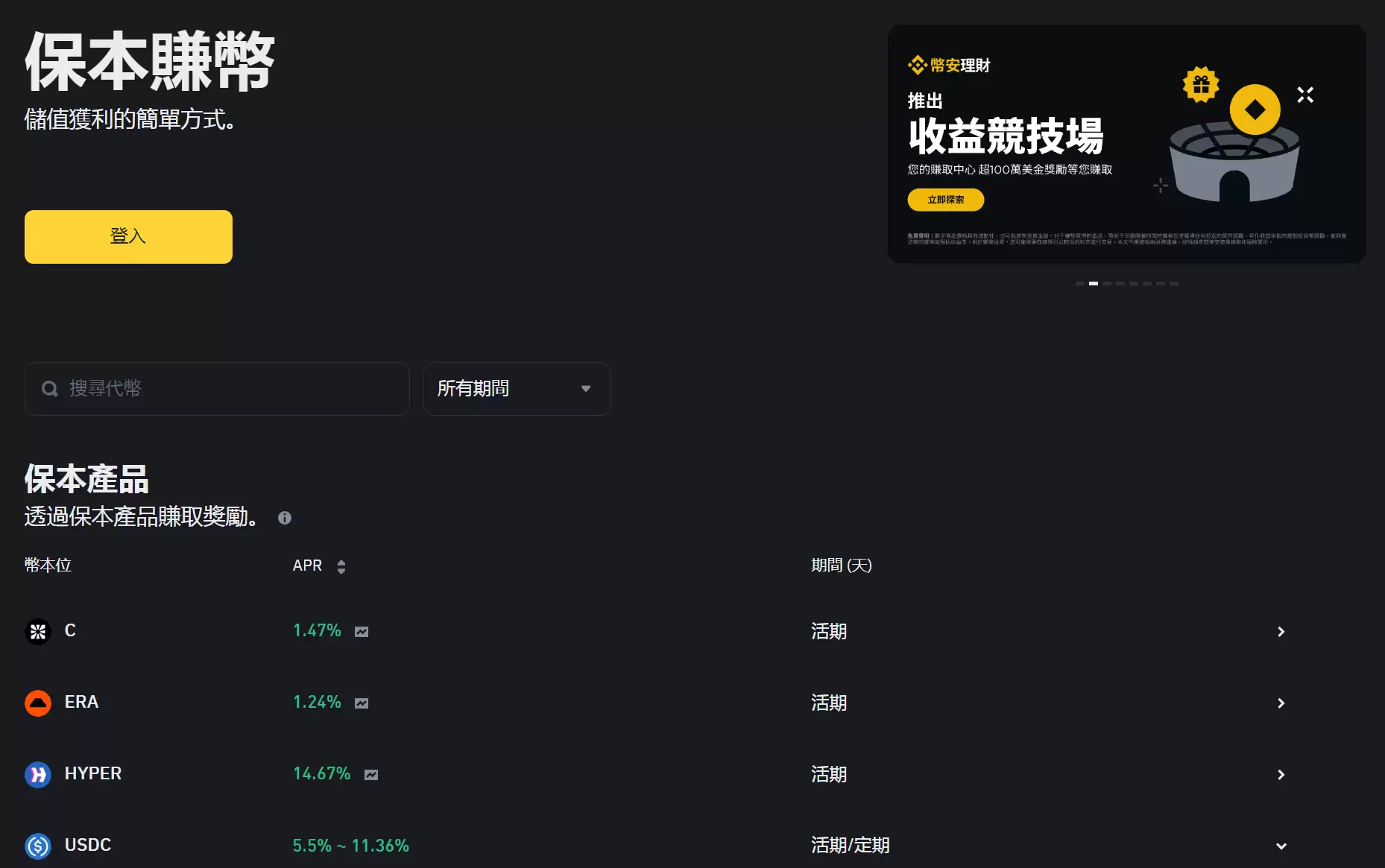1385x868 pixels.
Task: Click the search magnifier icon in 搜尋代幣 field
Action: coord(49,388)
